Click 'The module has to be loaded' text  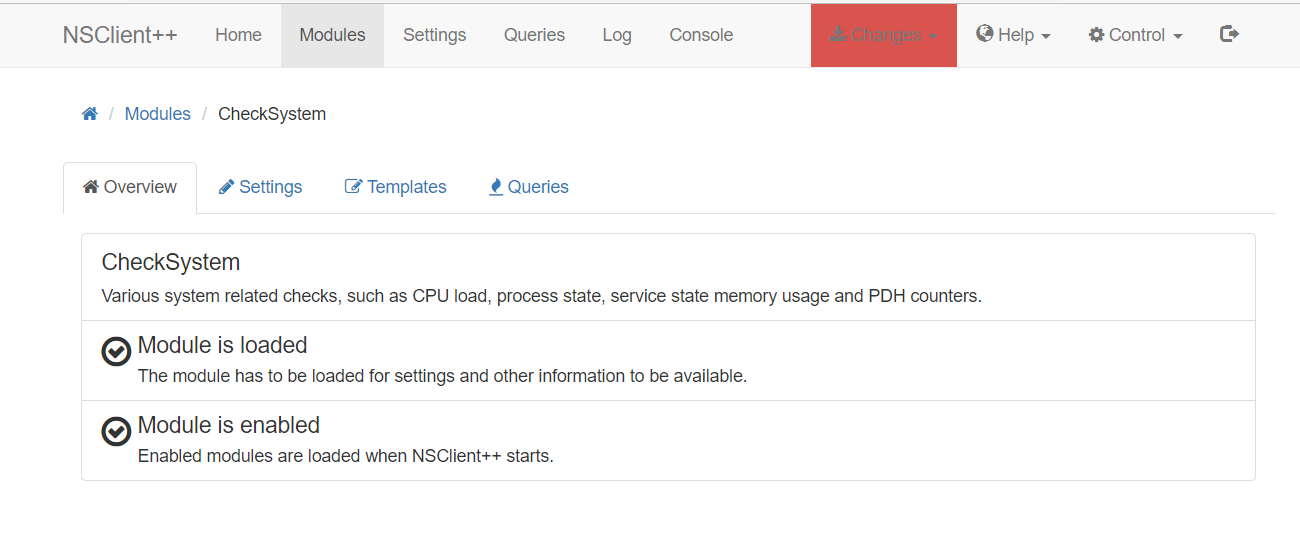tap(442, 376)
